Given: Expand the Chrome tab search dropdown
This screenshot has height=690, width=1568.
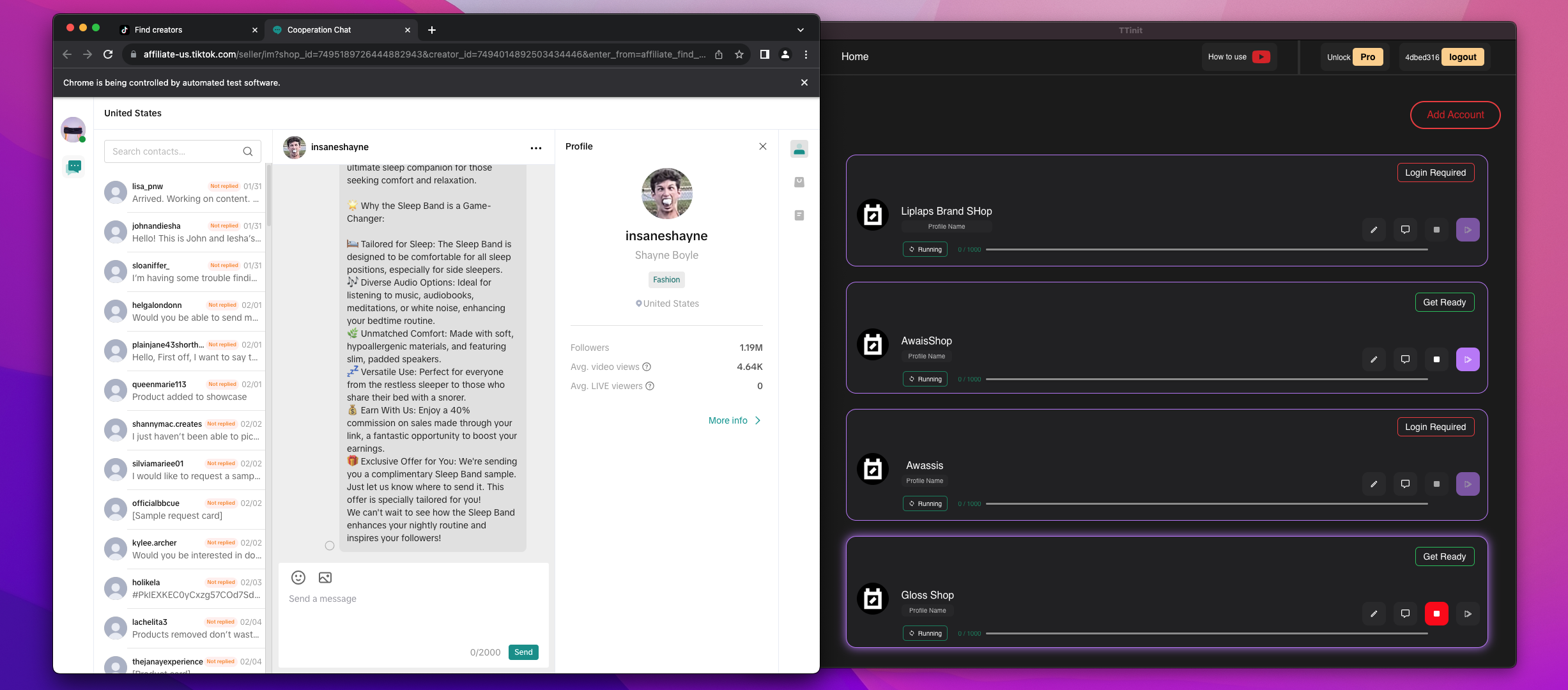Looking at the screenshot, I should [x=800, y=30].
